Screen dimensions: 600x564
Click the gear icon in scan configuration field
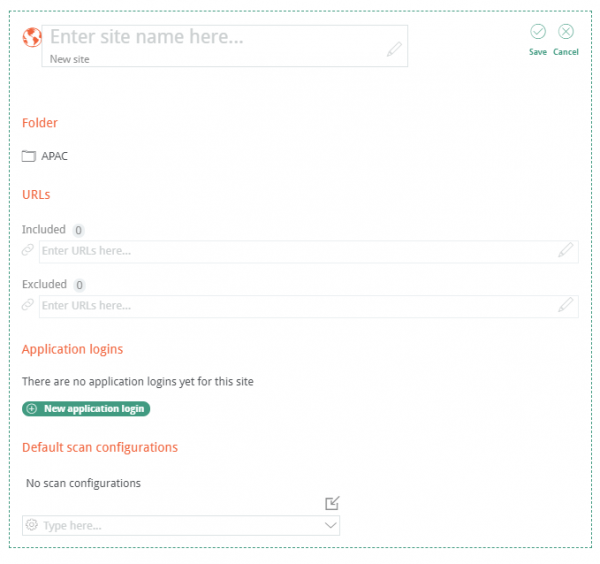32,525
